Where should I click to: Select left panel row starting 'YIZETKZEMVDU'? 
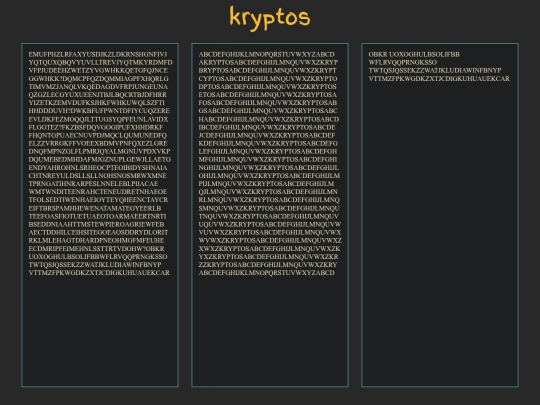click(x=97, y=103)
